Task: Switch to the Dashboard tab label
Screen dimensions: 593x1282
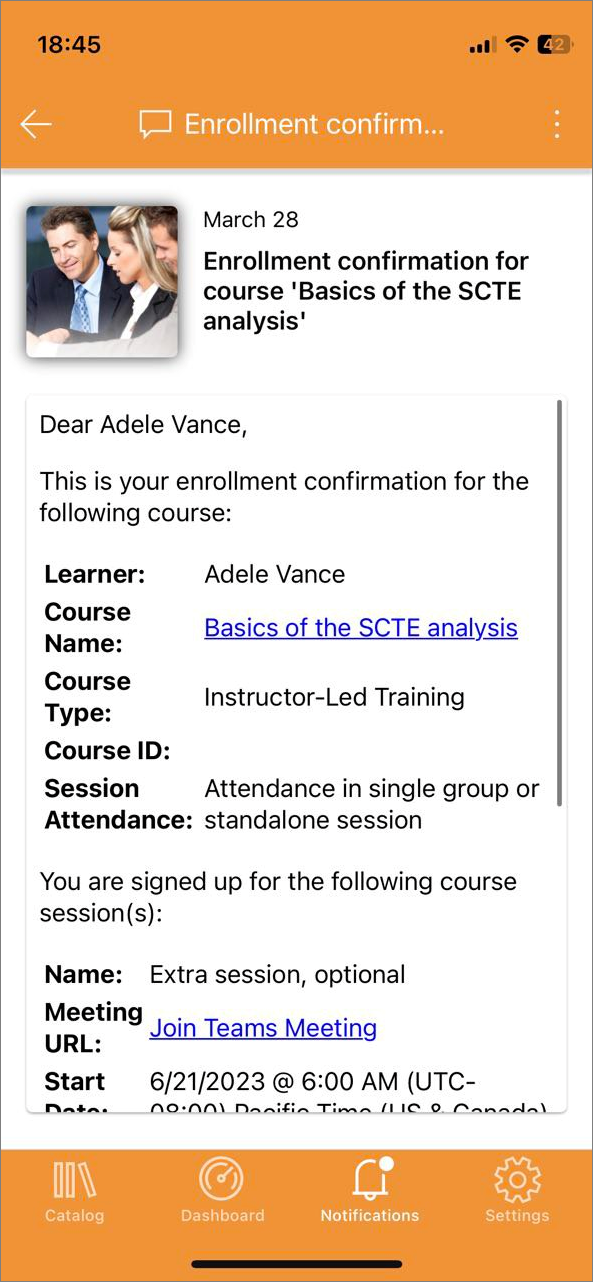Action: [222, 1216]
